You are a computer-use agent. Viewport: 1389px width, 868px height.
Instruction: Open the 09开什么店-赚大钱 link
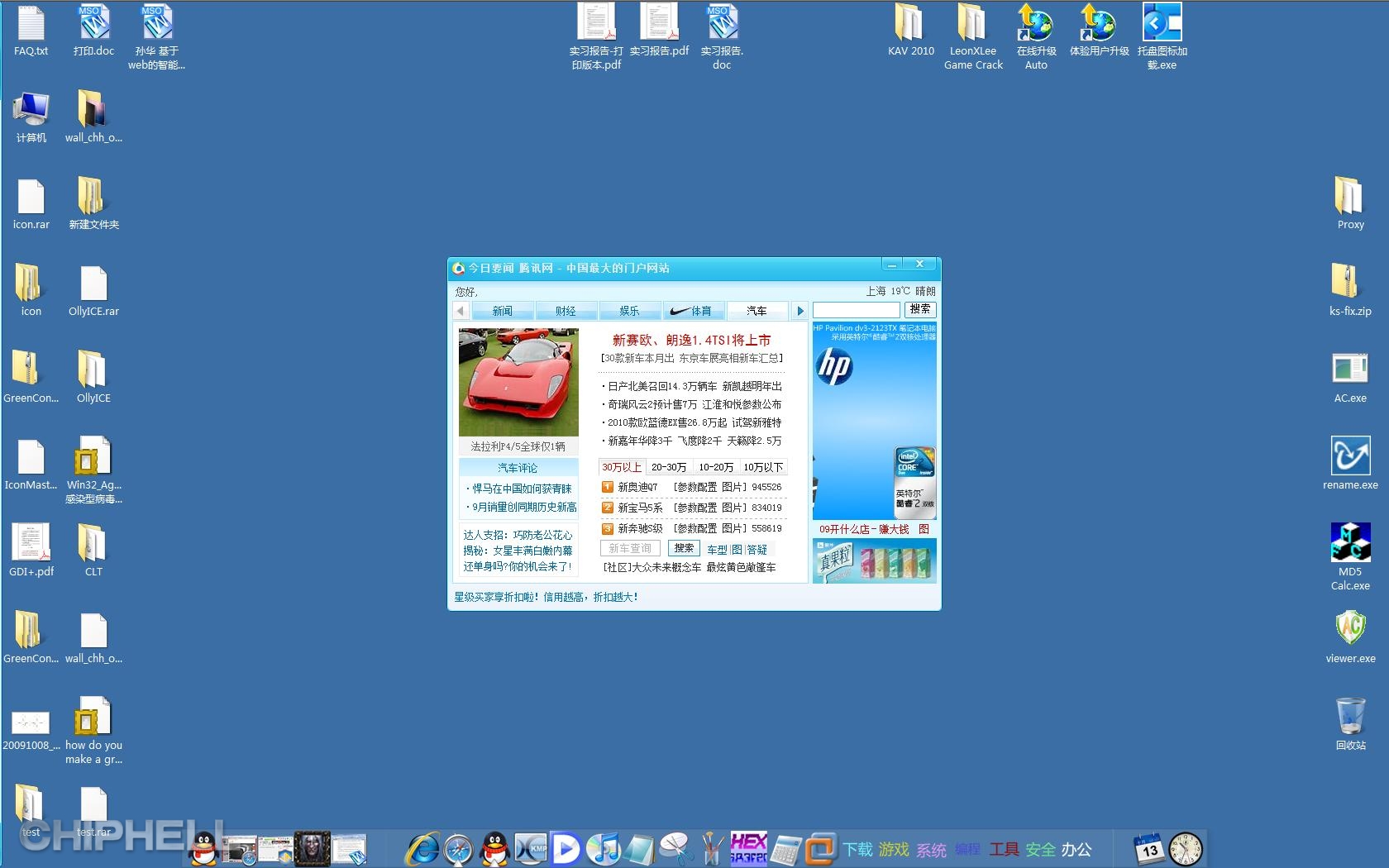(x=864, y=529)
